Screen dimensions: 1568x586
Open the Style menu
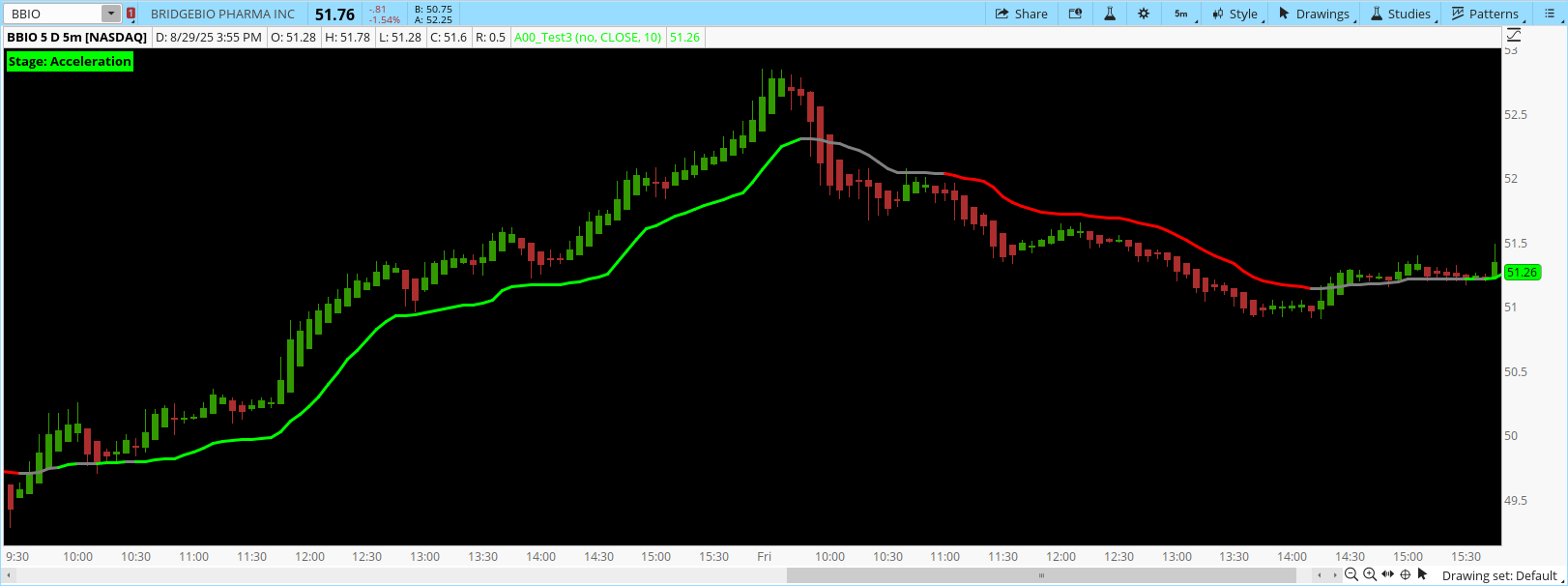[1236, 14]
